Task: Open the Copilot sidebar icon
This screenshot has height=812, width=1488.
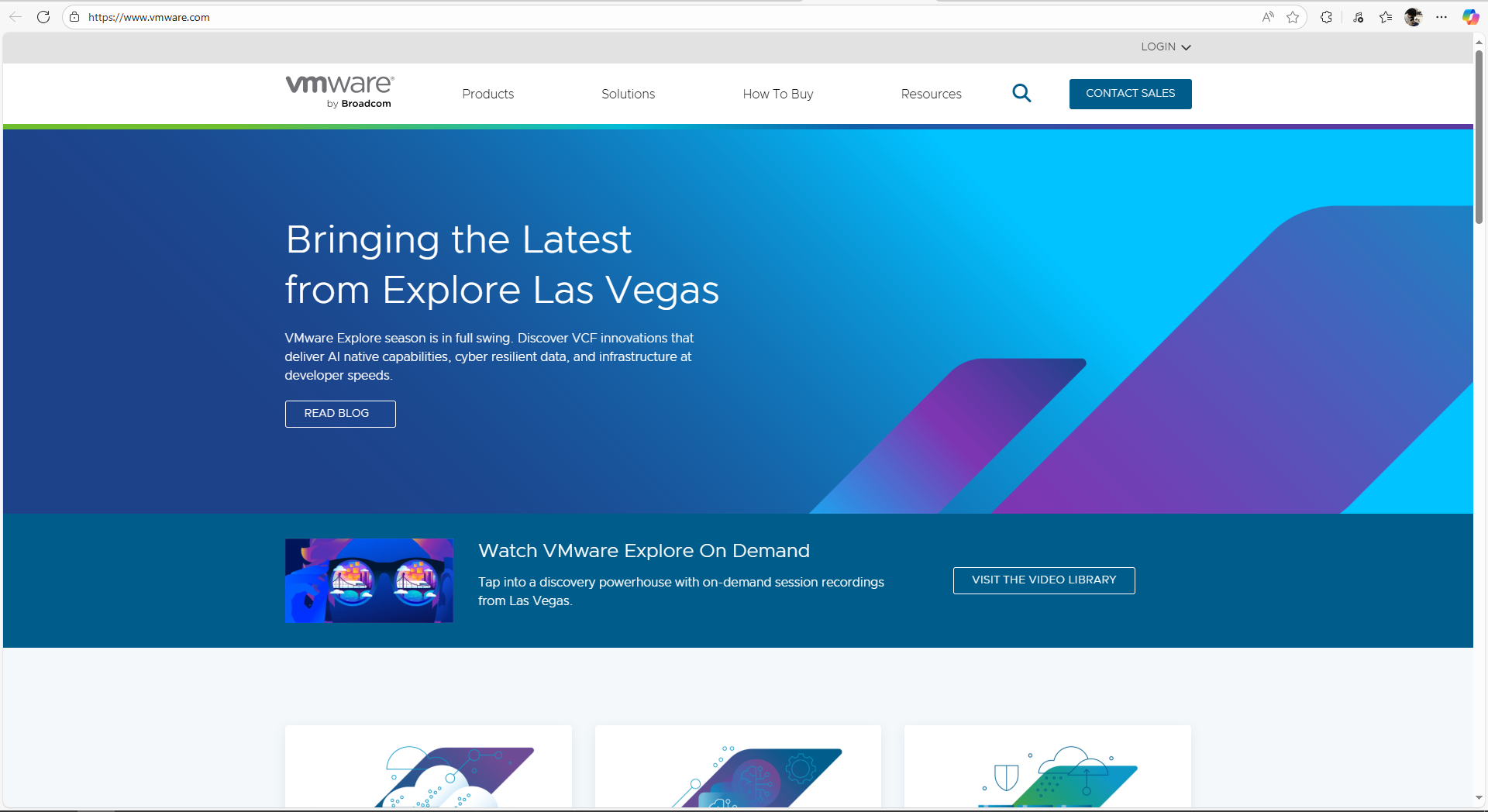Action: click(1470, 17)
